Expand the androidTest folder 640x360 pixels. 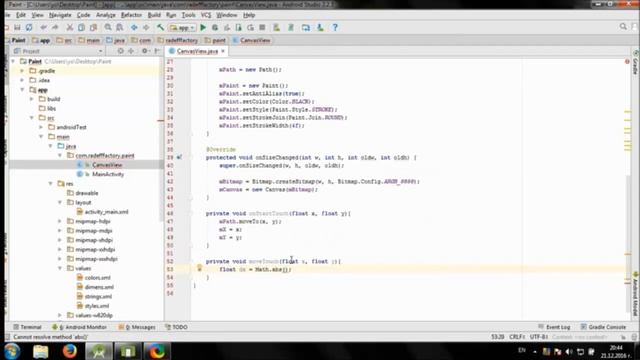(41, 127)
